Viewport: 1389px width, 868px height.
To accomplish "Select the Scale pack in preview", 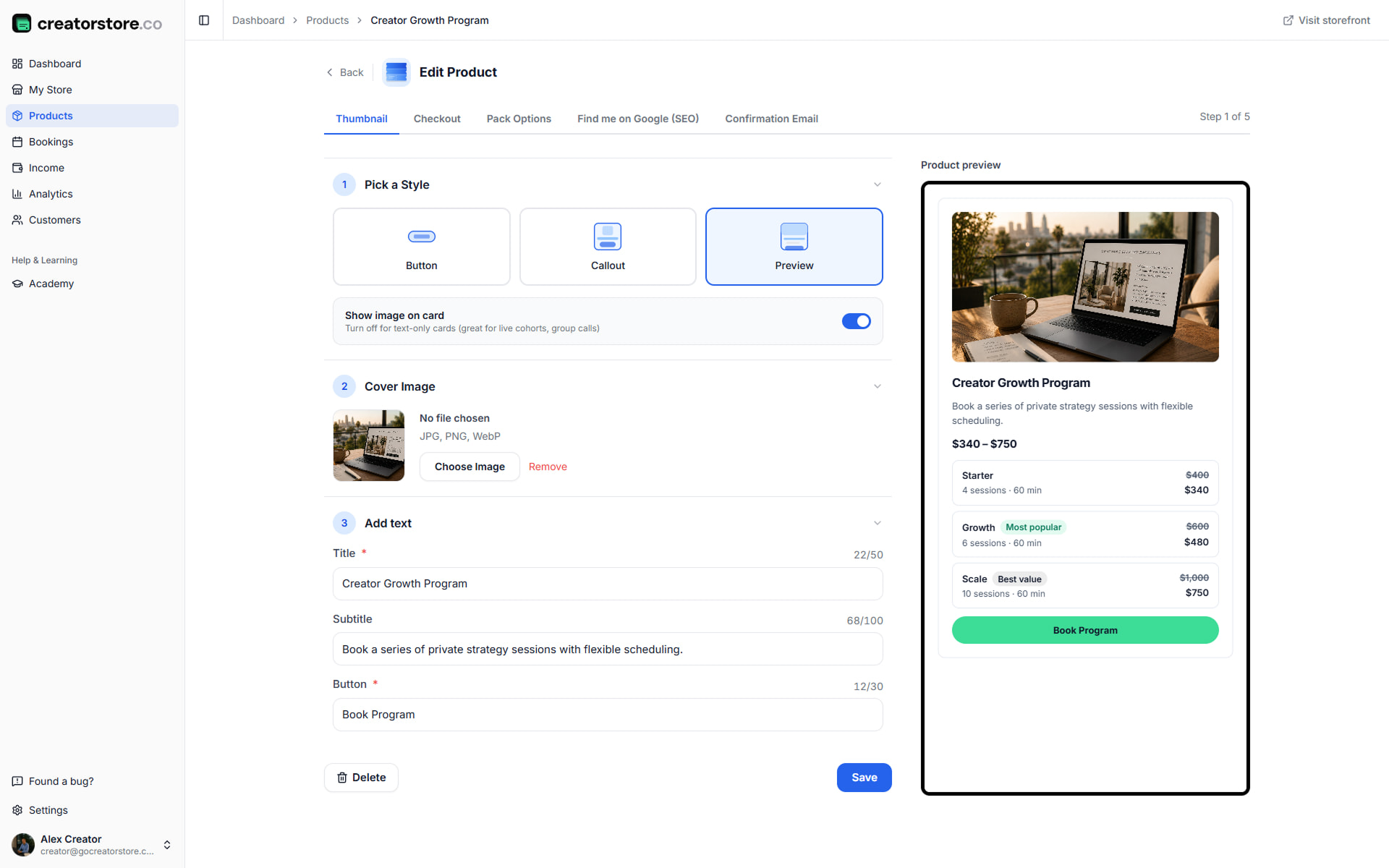I will [1085, 585].
